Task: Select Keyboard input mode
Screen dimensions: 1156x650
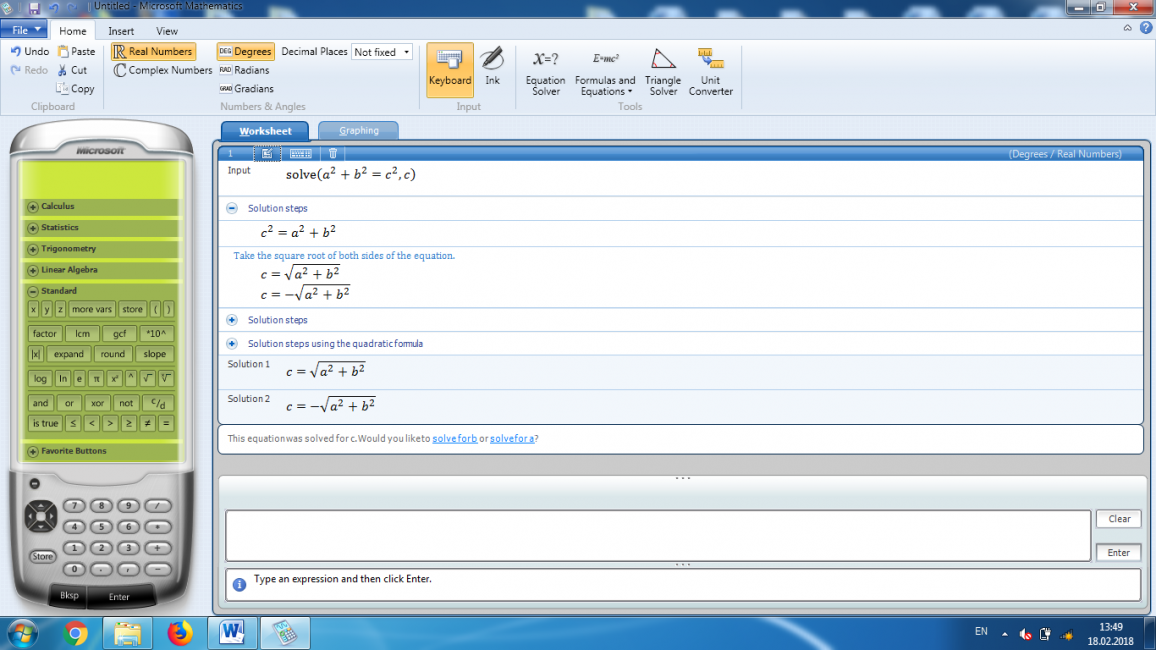Action: (449, 68)
